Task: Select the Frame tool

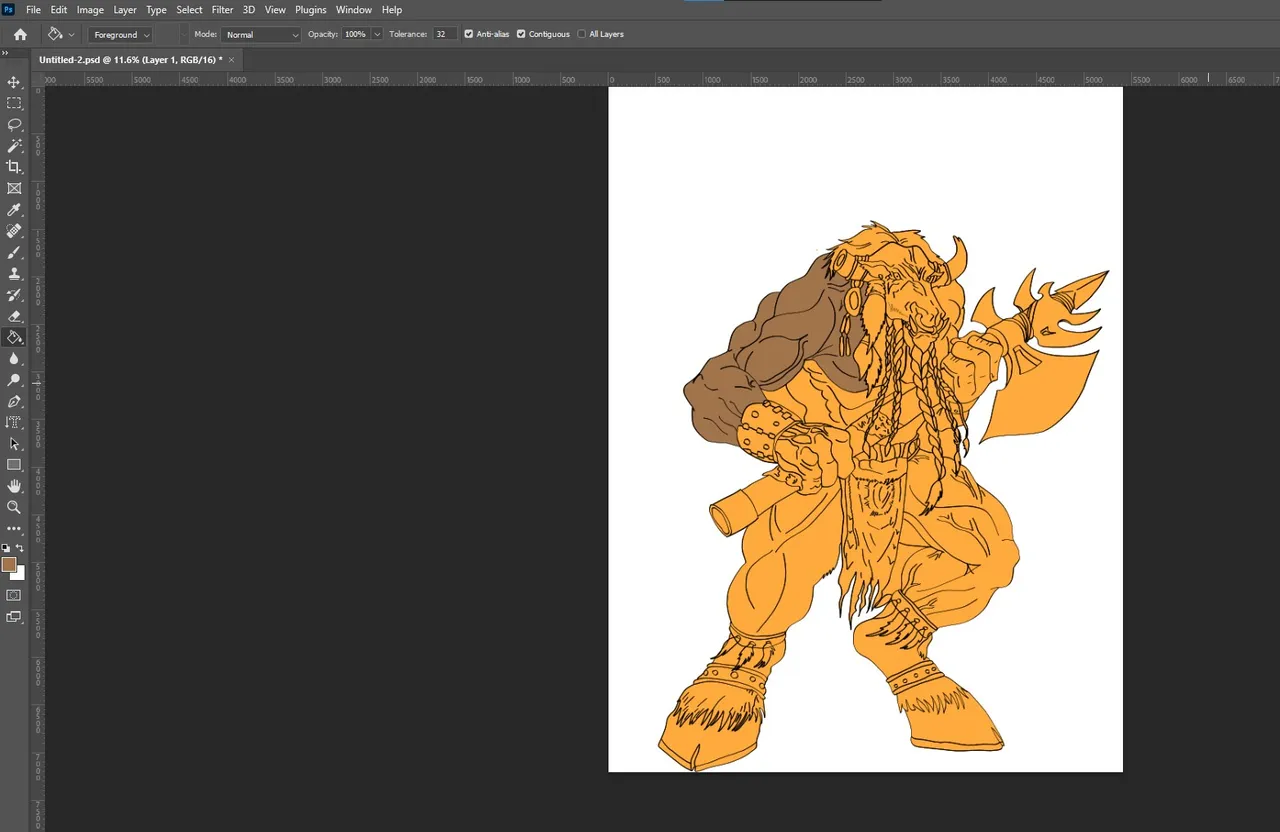Action: tap(14, 188)
